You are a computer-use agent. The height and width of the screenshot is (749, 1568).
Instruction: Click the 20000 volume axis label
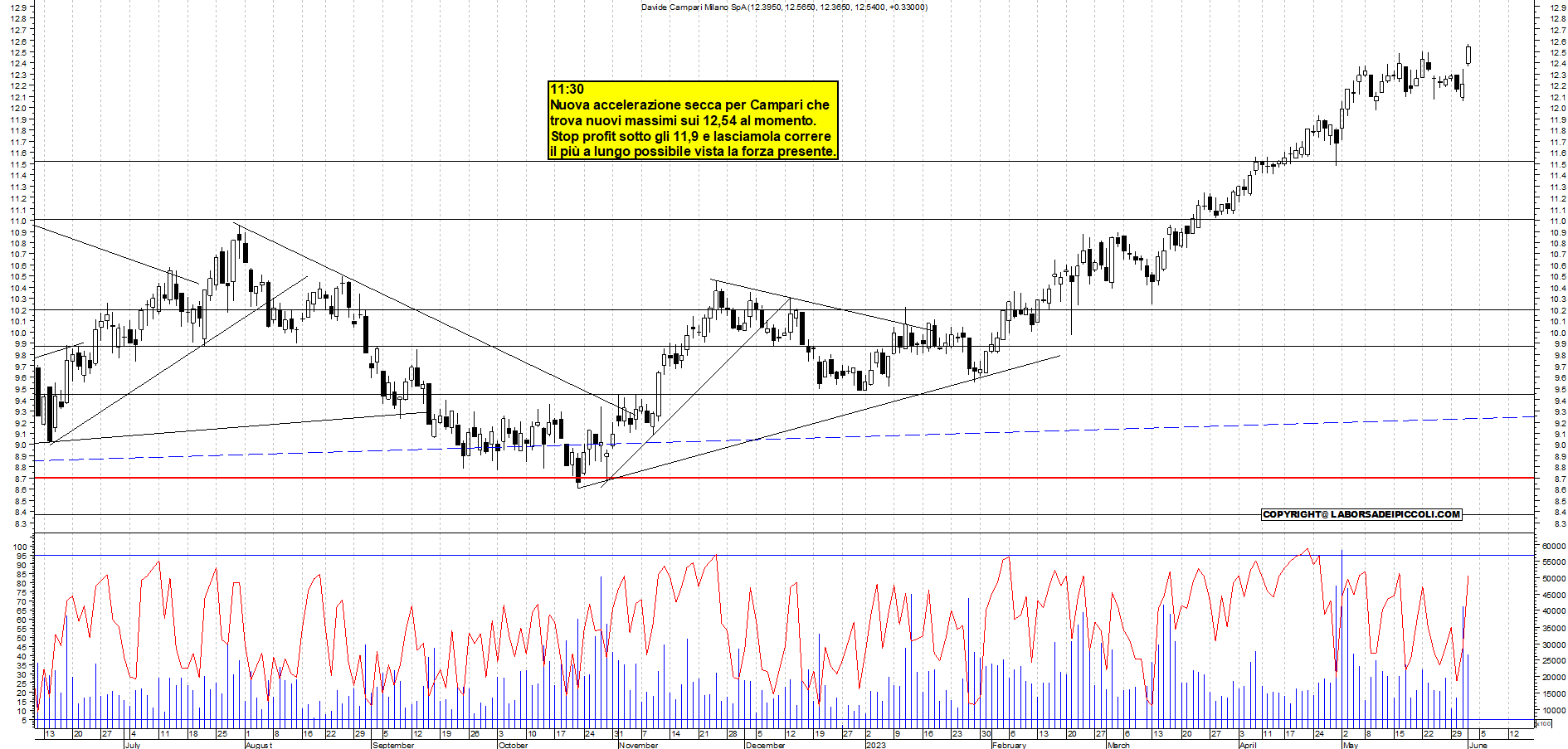pyautogui.click(x=1553, y=678)
